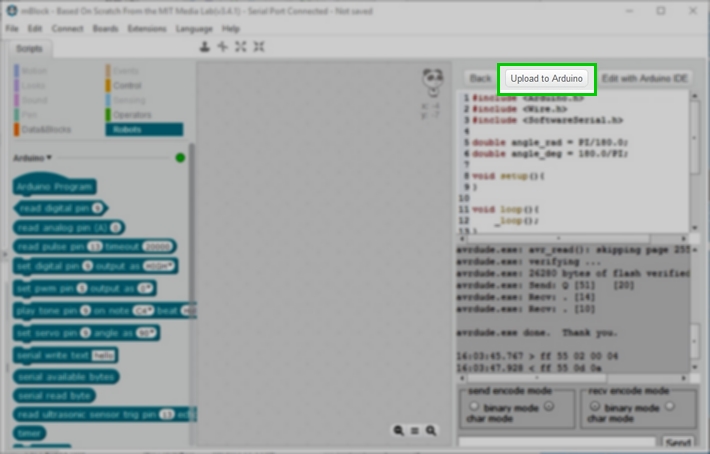Image resolution: width=710 pixels, height=454 pixels.
Task: Click the read pulse pin block
Action: tap(95, 247)
